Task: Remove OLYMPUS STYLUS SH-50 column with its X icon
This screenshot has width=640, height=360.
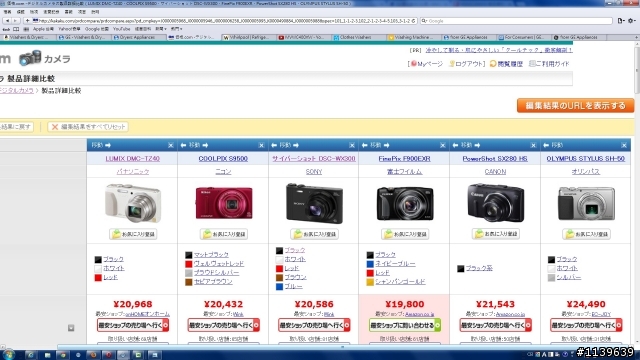Action: 624,145
